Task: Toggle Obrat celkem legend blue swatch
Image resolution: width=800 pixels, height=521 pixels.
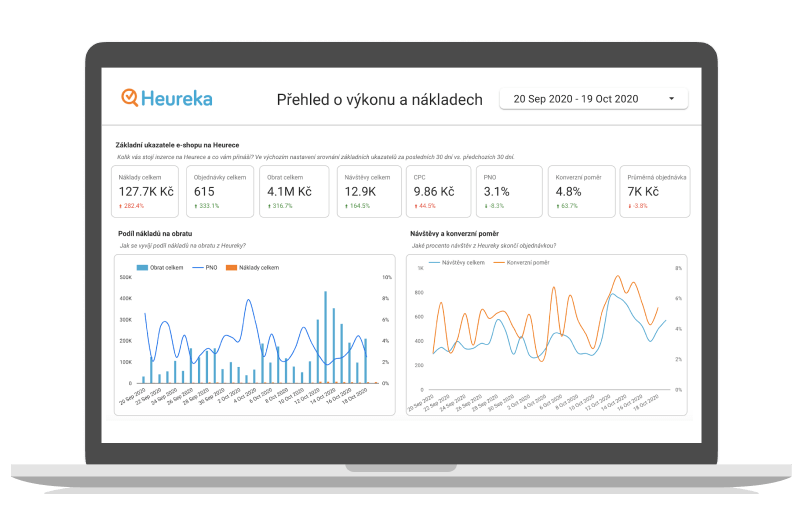Action: click(143, 268)
